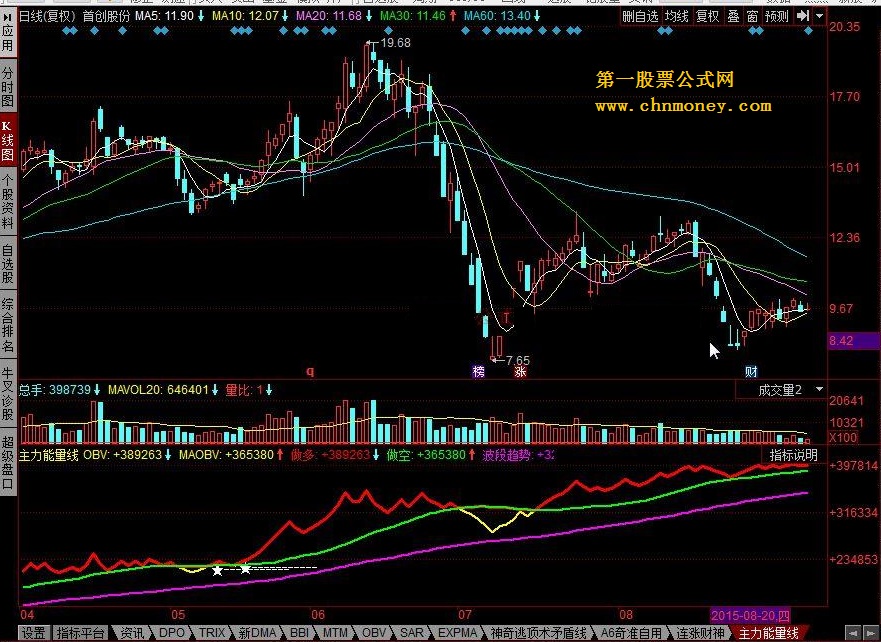Click the 2015-08-20 date label on timeline
The height and width of the screenshot is (642, 881).
[x=751, y=615]
